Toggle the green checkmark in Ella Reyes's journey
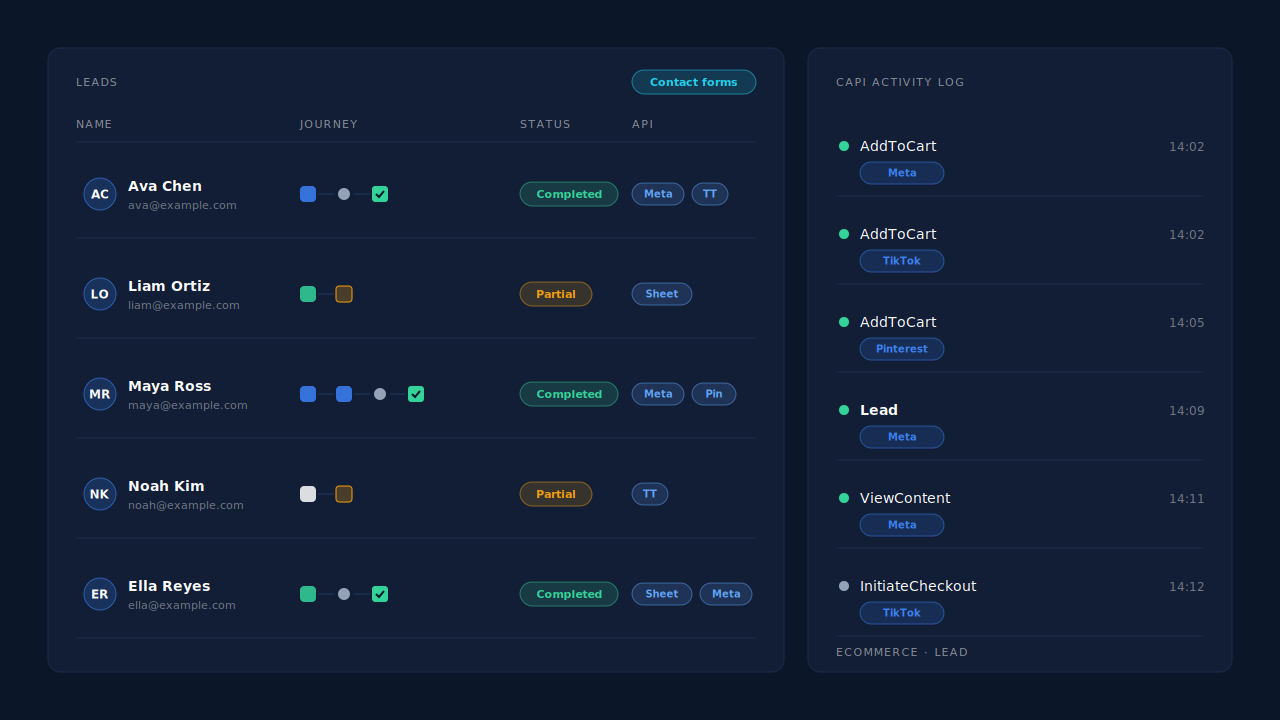The width and height of the screenshot is (1280, 720). [x=380, y=594]
